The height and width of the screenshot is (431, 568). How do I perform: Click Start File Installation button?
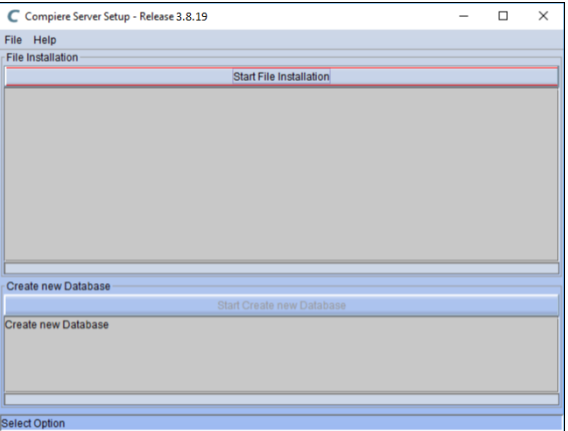281,76
